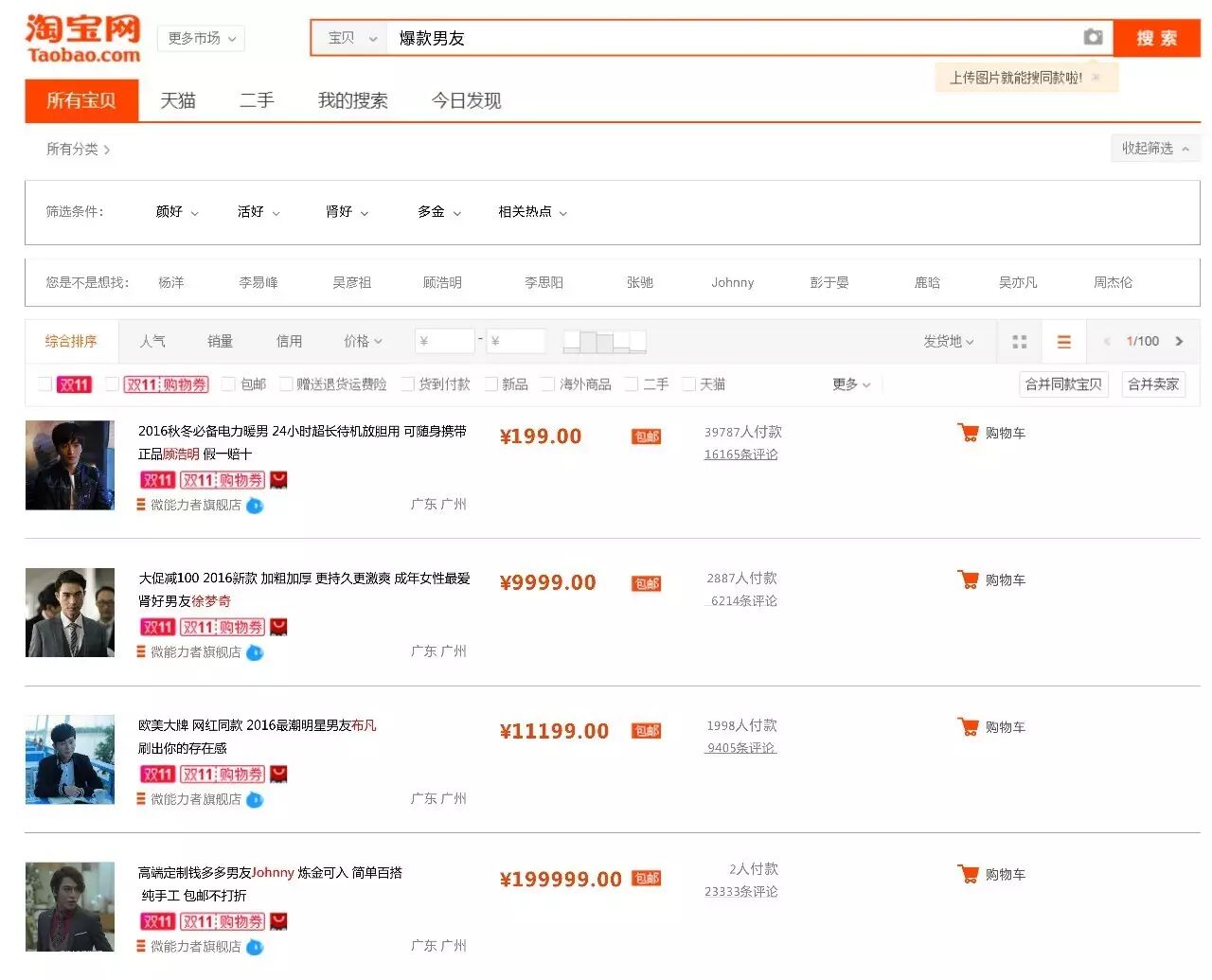Check the 天猫 filter checkbox

pyautogui.click(x=688, y=384)
